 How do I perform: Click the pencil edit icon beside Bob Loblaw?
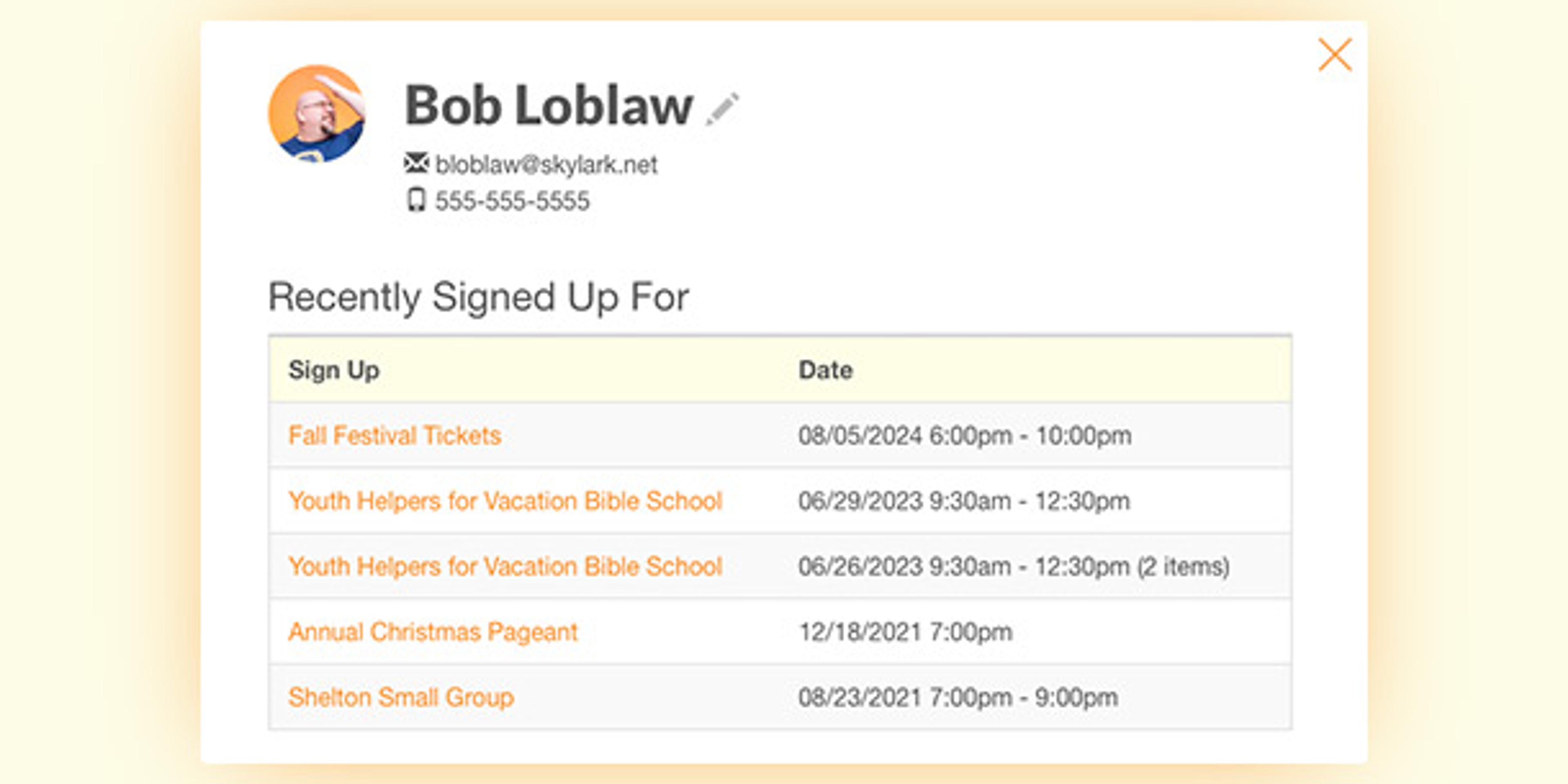point(722,109)
